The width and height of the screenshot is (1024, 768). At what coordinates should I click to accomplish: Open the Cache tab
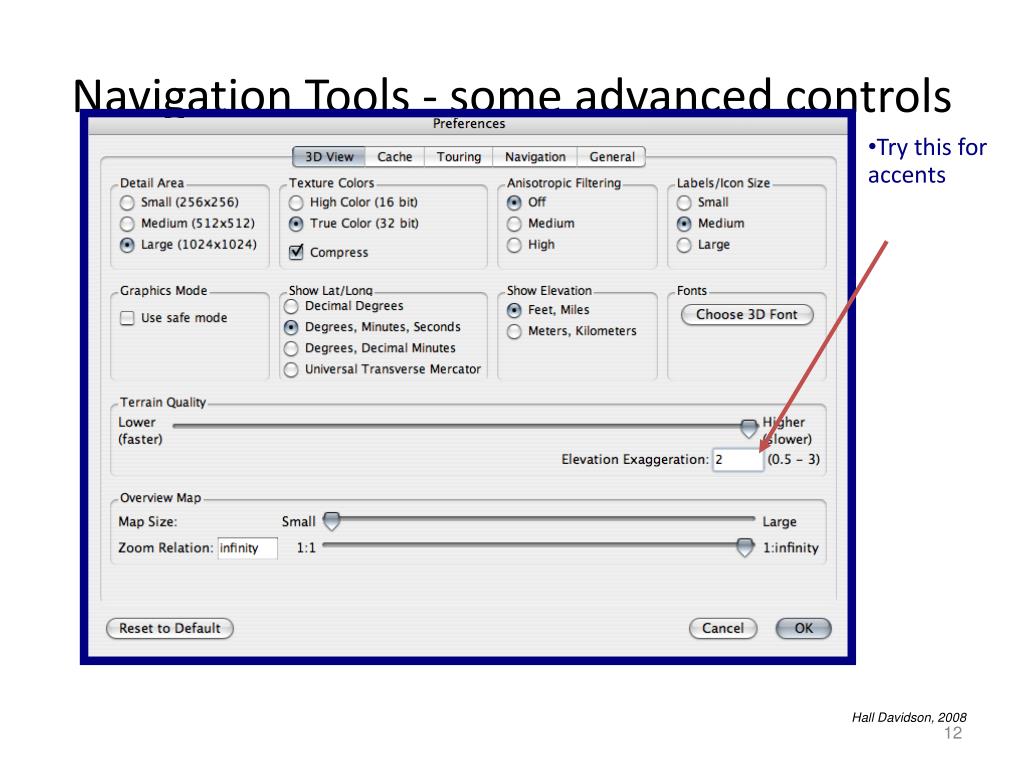tap(394, 157)
